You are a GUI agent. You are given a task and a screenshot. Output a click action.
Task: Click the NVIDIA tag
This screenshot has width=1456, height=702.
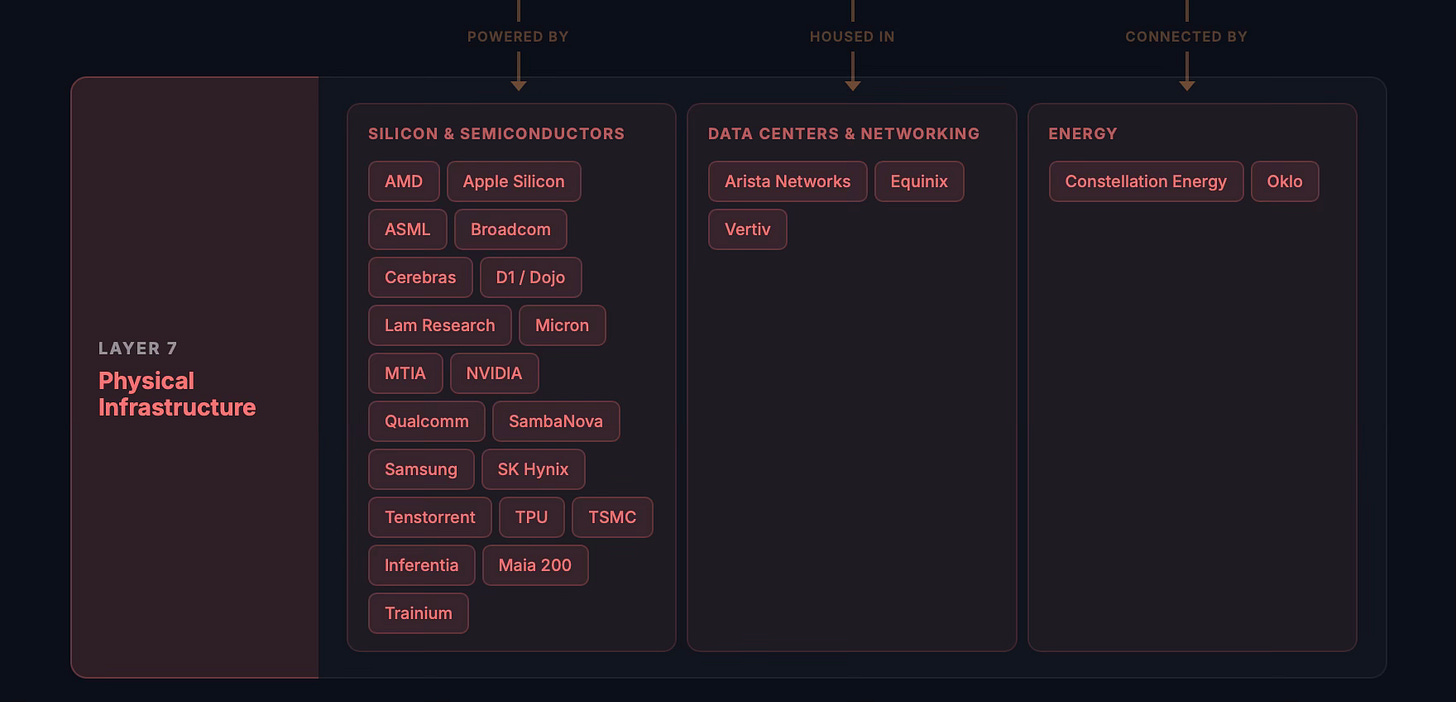point(494,373)
